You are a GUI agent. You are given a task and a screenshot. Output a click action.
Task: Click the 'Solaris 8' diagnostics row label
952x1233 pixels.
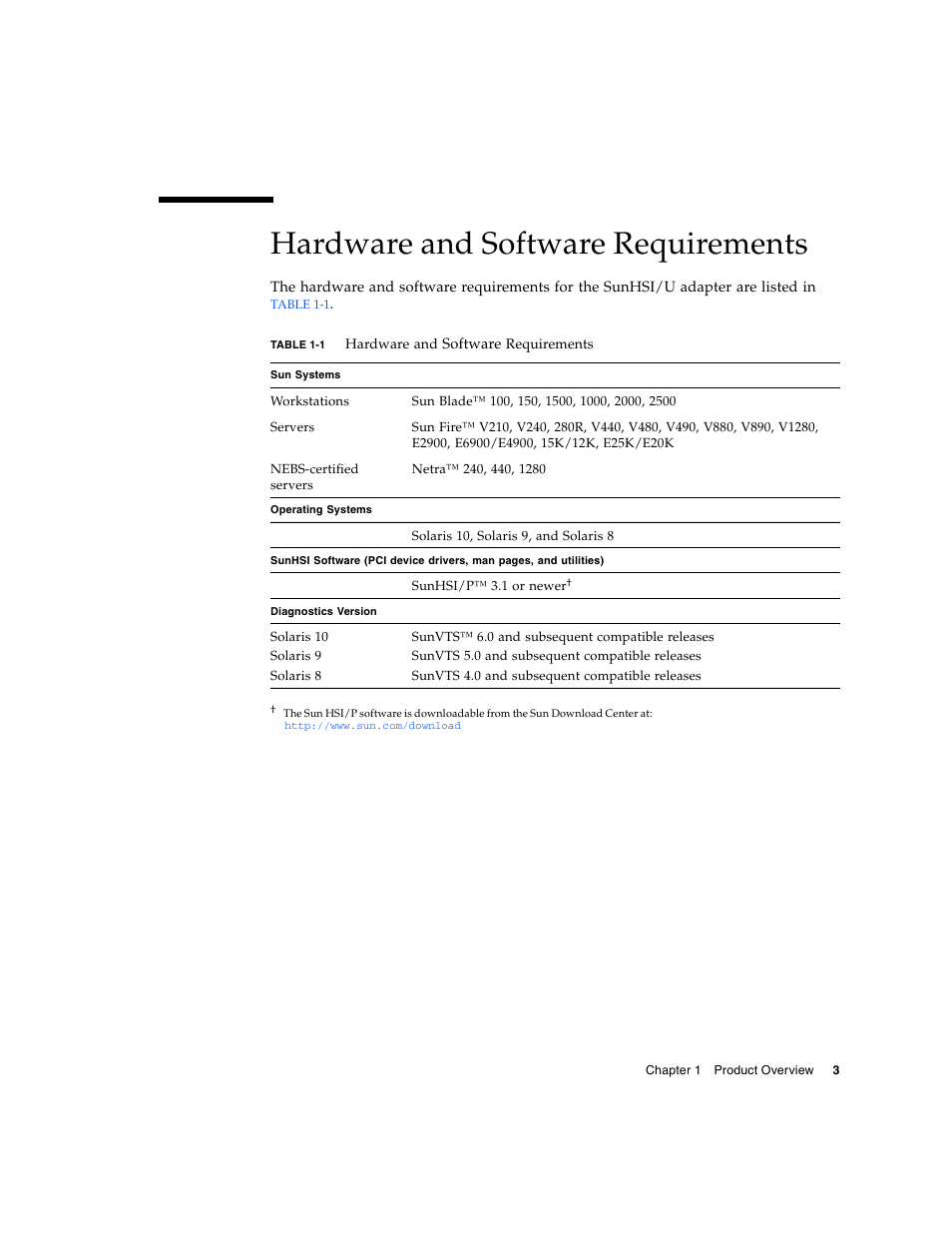click(x=295, y=676)
